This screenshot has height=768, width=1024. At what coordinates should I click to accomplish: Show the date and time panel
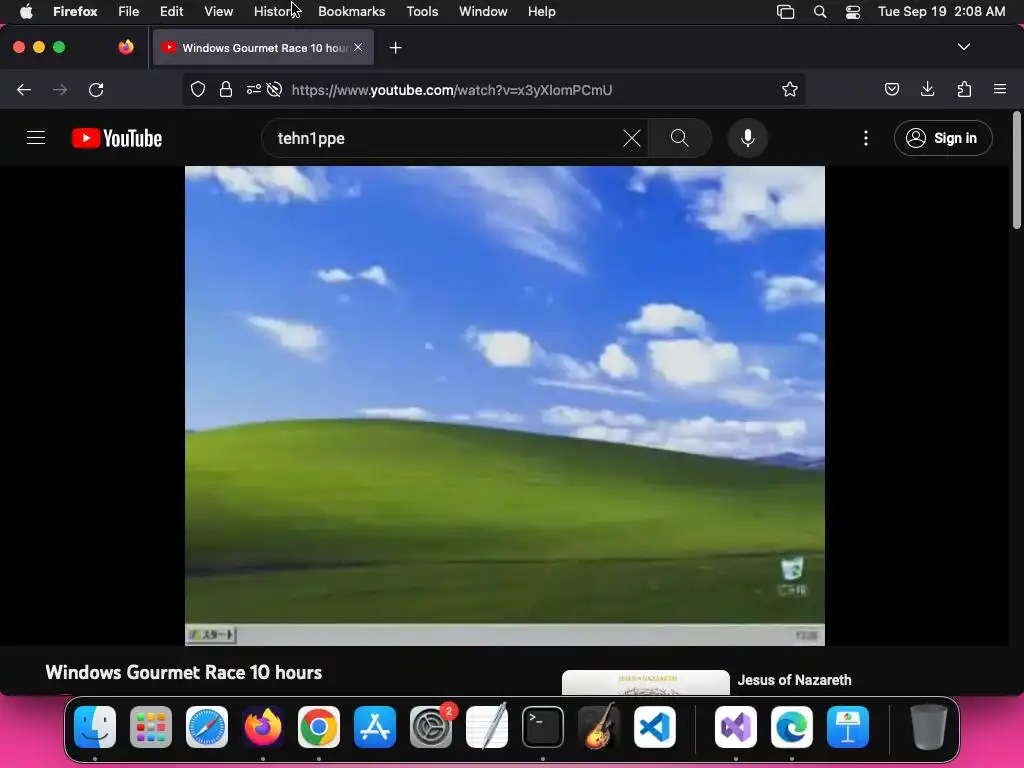pyautogui.click(x=941, y=11)
